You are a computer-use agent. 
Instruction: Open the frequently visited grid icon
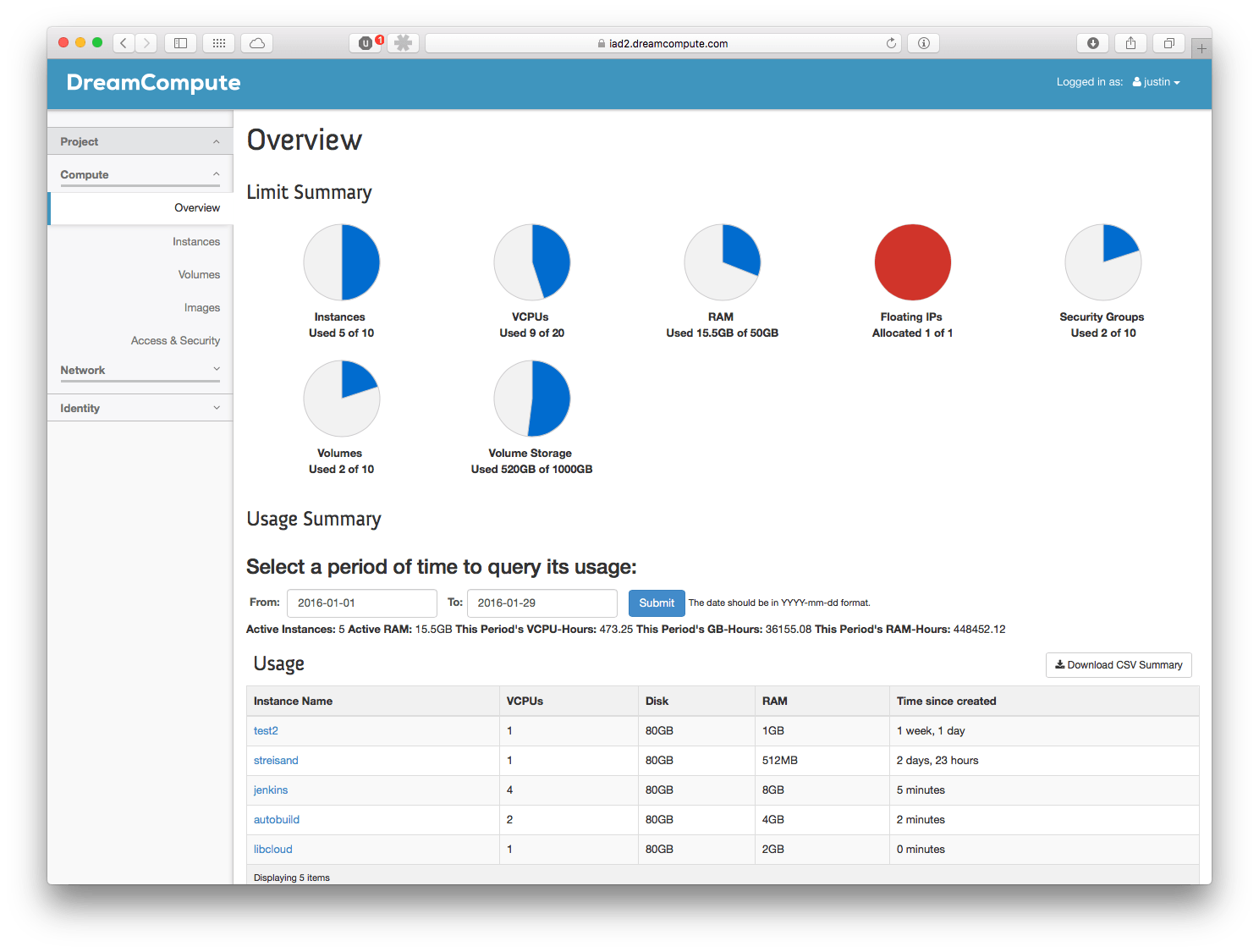point(218,42)
